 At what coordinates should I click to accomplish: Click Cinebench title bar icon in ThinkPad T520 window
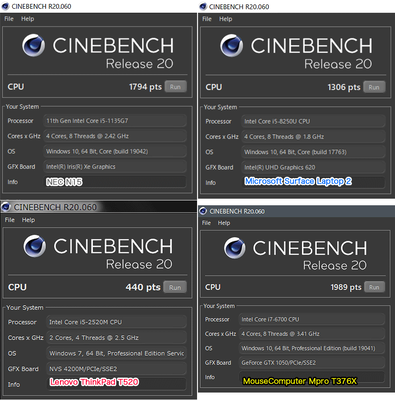6,207
